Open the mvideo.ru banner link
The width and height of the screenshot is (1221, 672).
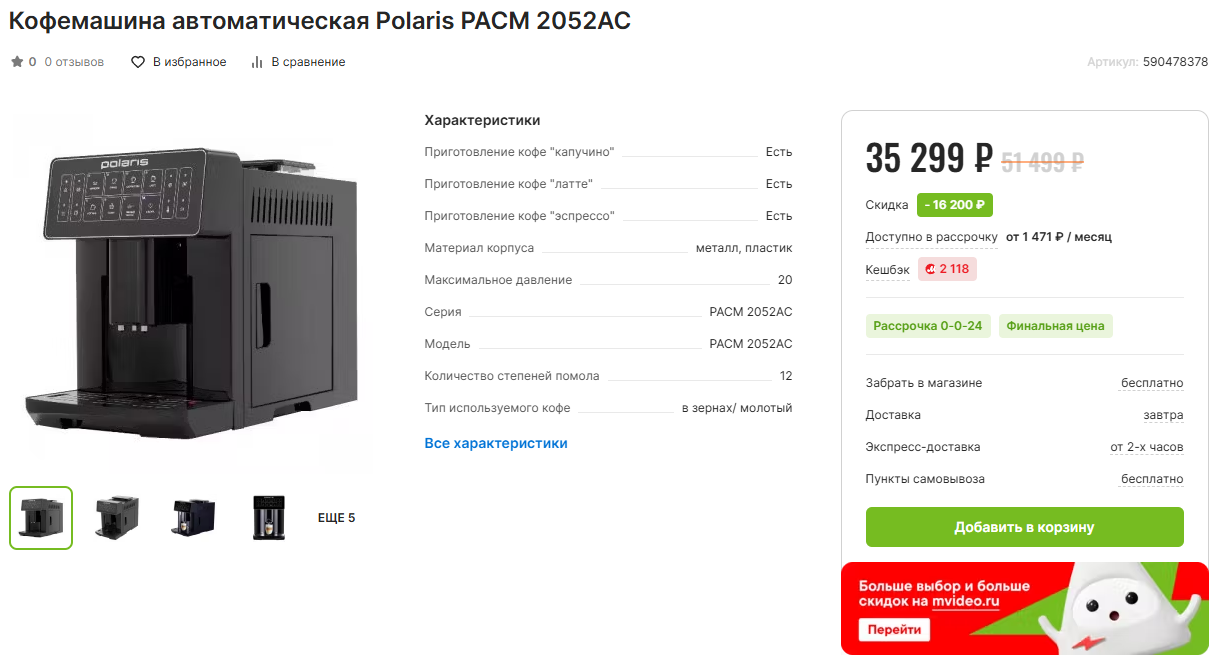point(966,601)
